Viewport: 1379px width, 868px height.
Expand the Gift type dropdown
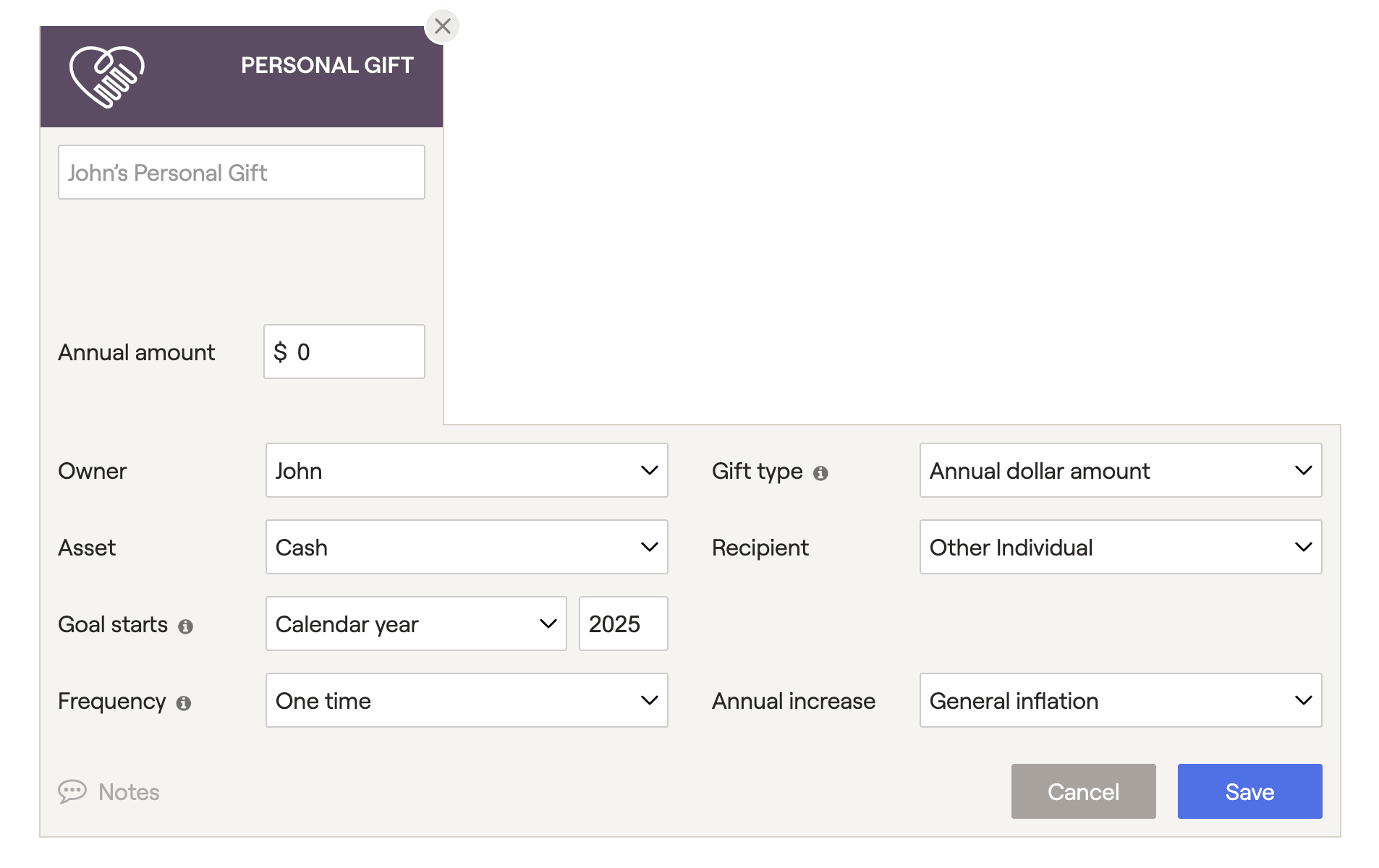pyautogui.click(x=1121, y=470)
